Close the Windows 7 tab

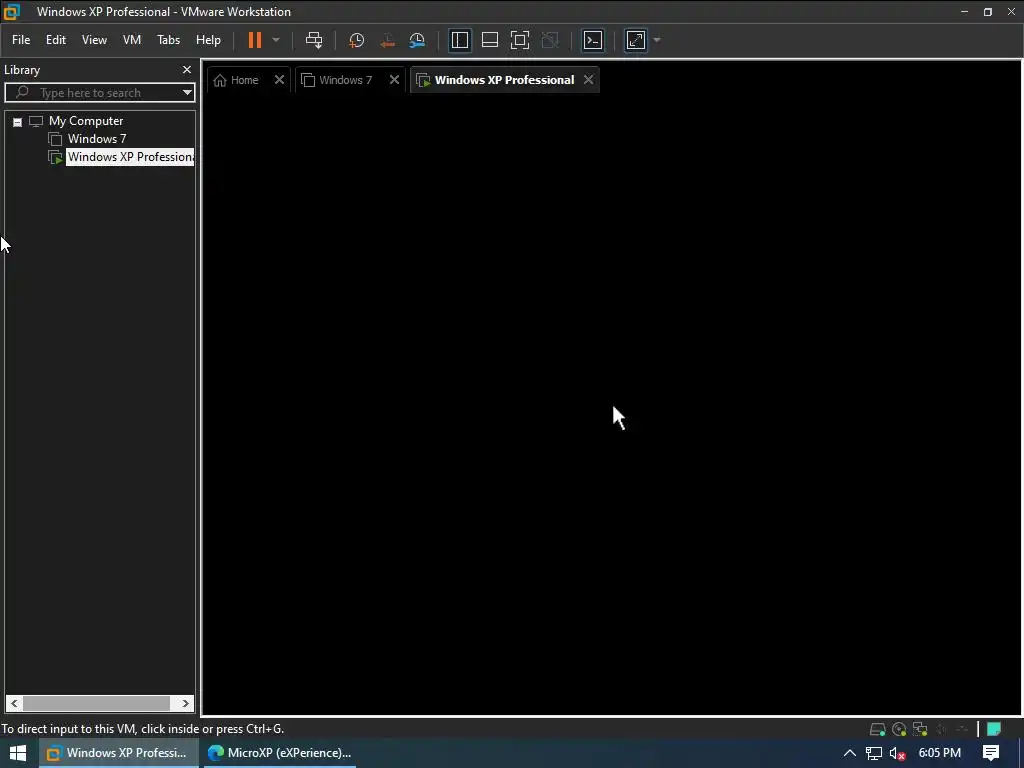click(394, 80)
